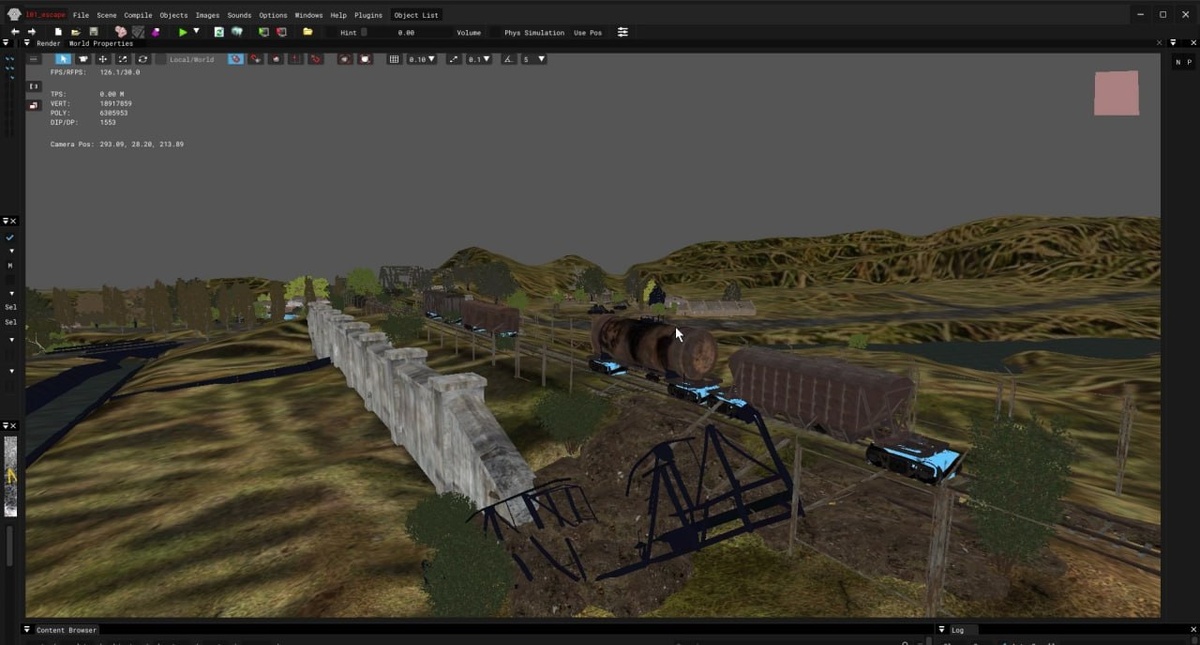This screenshot has height=645, width=1200.
Task: Open the Compile menu
Action: click(x=138, y=15)
